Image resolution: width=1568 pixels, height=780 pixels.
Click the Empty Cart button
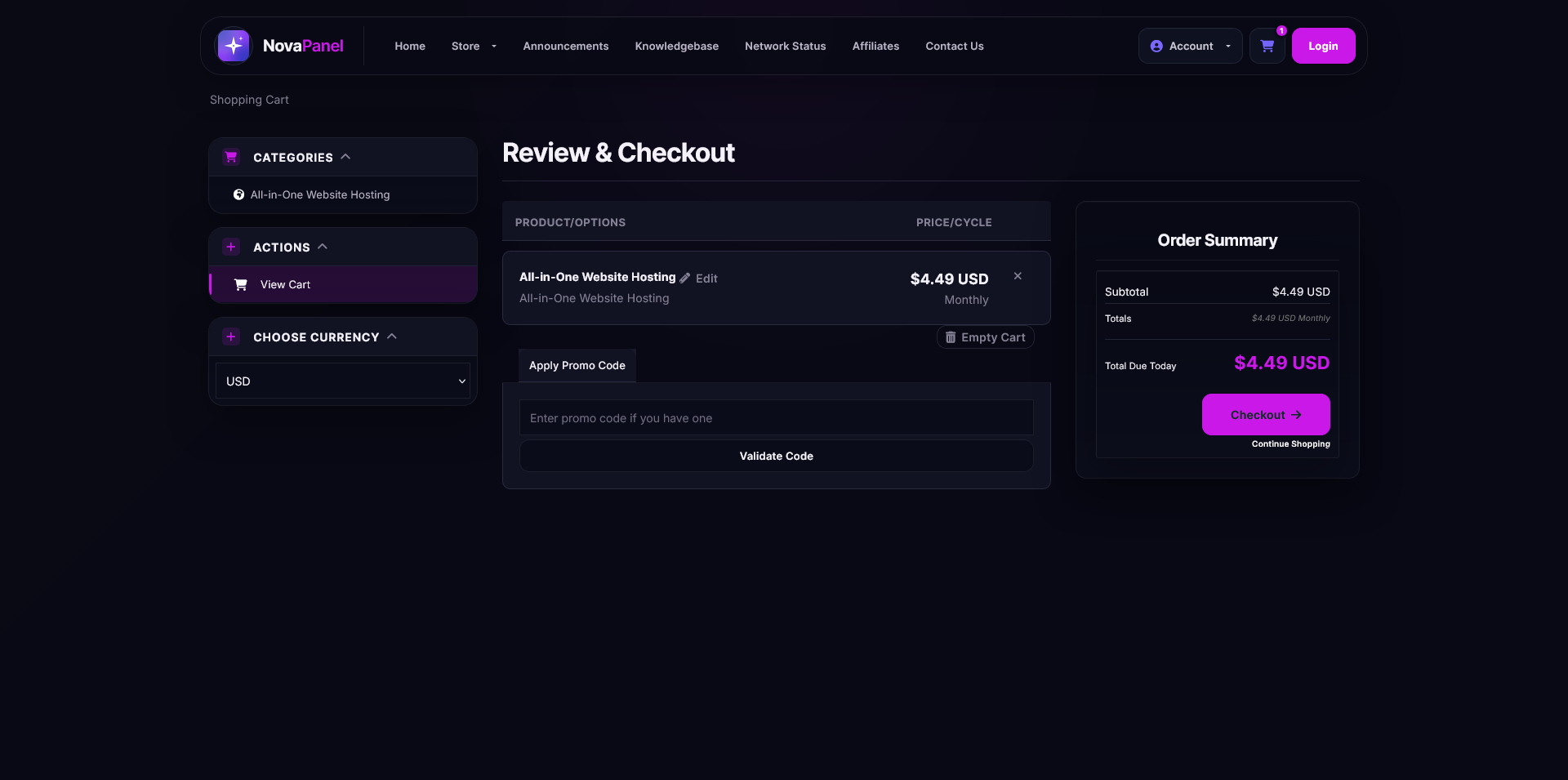986,337
